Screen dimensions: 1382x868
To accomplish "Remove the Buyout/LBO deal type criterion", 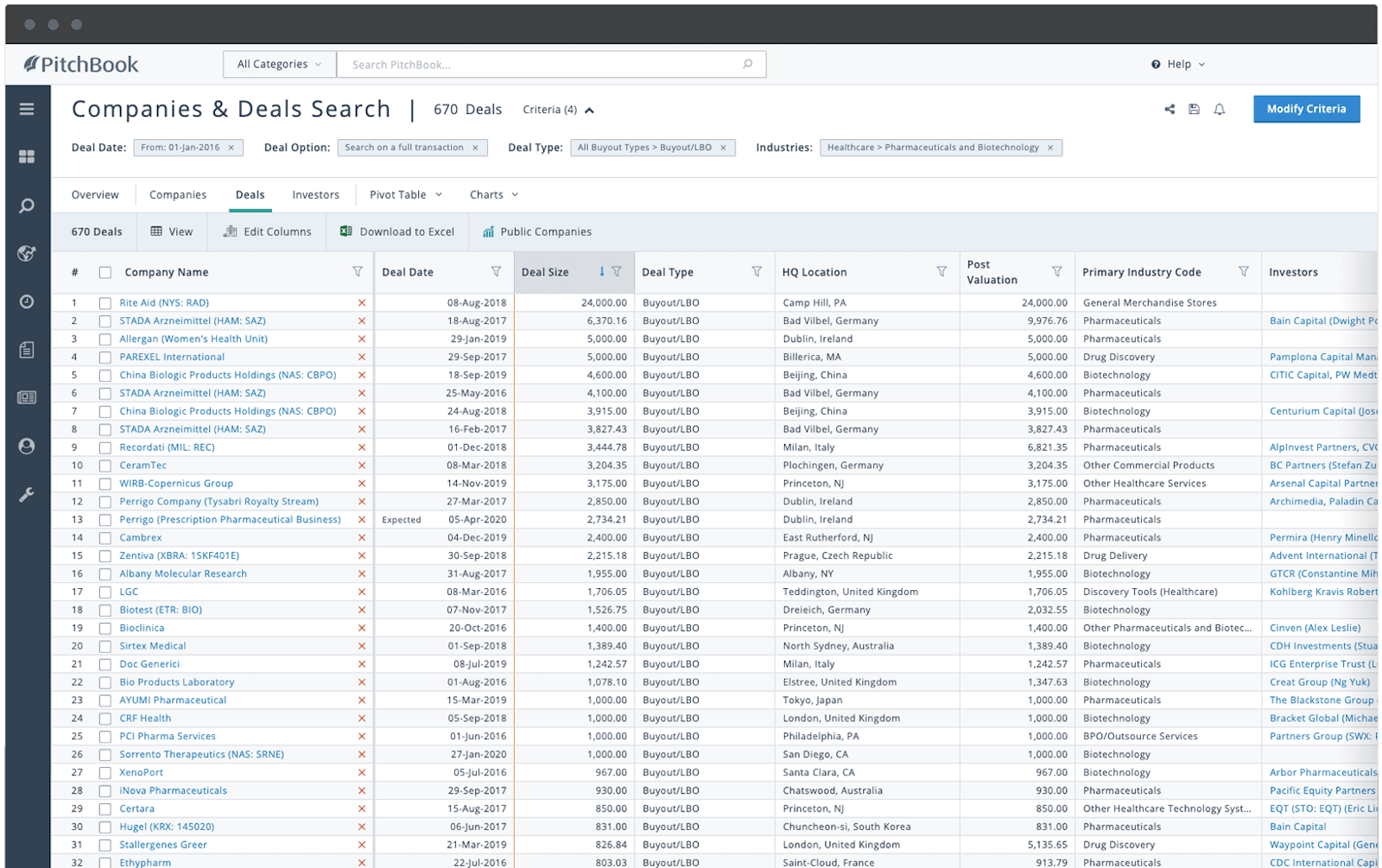I will tap(724, 148).
